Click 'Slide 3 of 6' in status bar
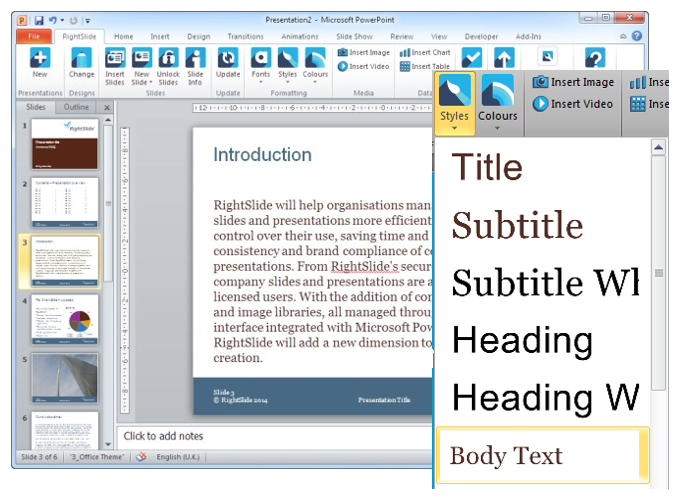This screenshot has height=498, width=680. point(39,457)
